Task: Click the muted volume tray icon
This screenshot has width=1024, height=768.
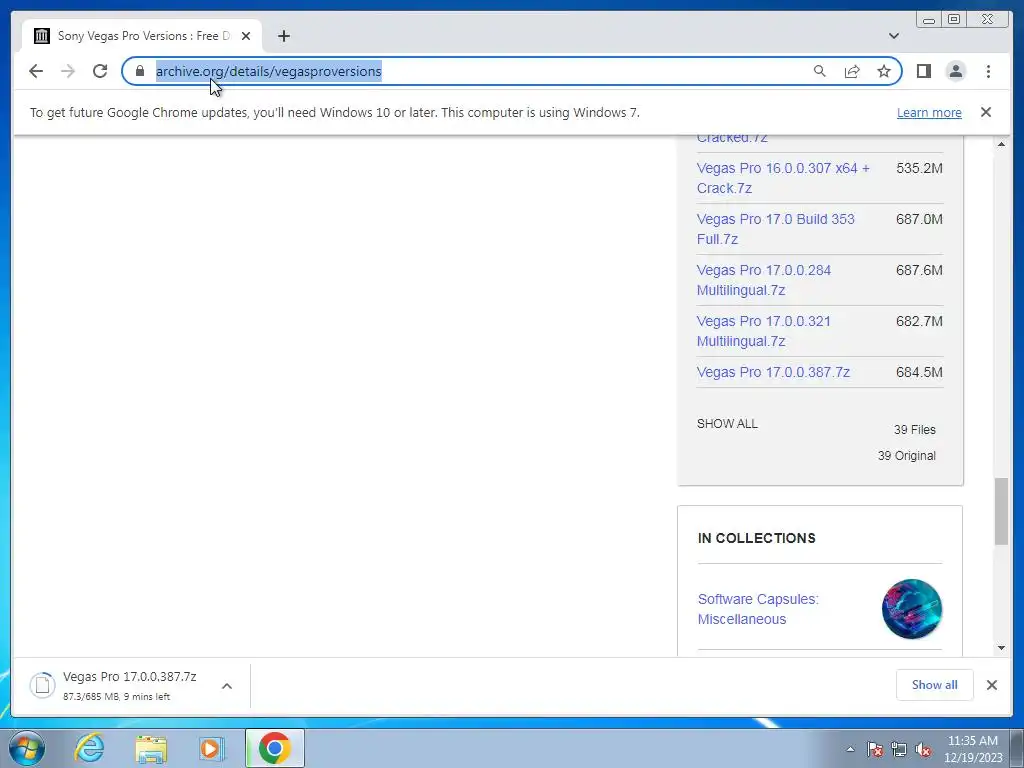Action: [x=923, y=749]
